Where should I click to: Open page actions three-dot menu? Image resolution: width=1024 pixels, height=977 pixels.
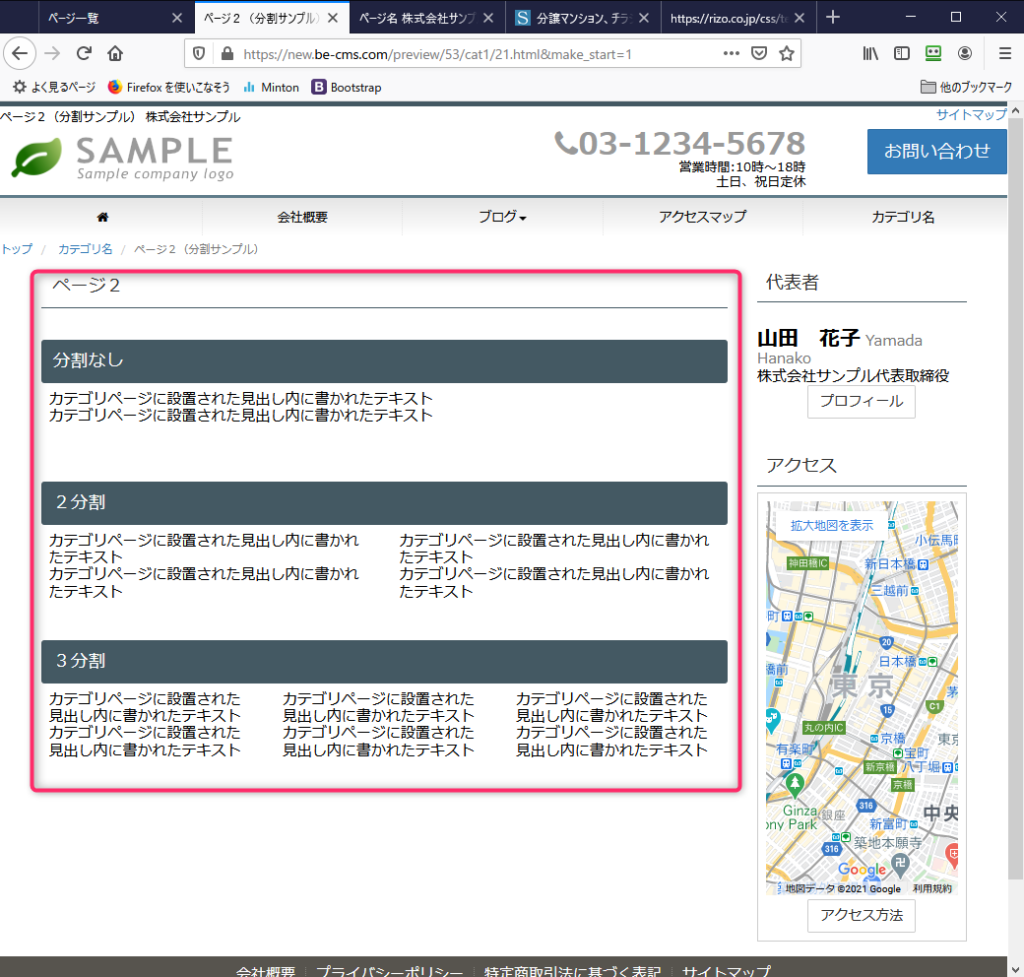tap(731, 54)
